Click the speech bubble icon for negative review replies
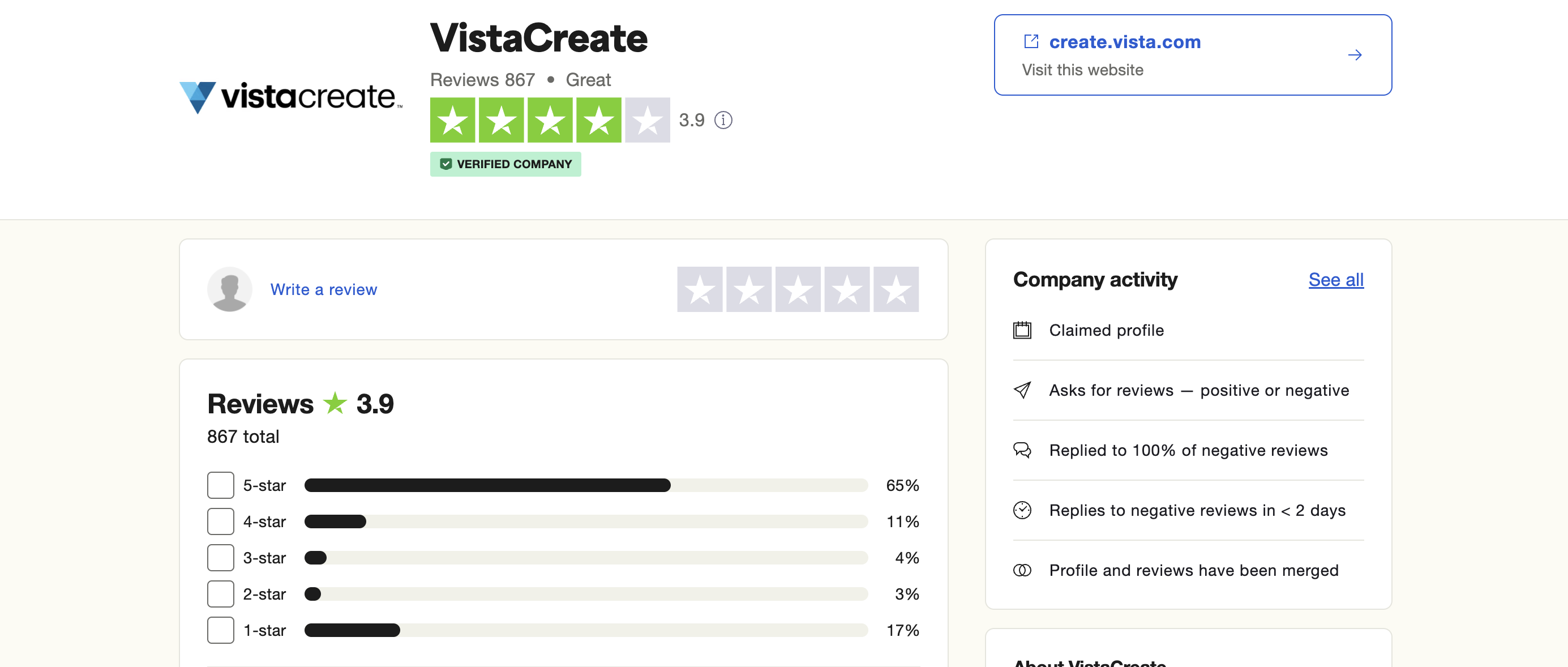Viewport: 1568px width, 667px height. coord(1023,450)
